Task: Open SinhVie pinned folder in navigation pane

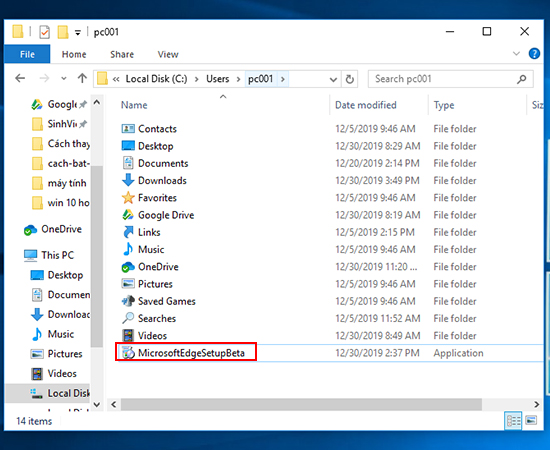Action: click(59, 124)
